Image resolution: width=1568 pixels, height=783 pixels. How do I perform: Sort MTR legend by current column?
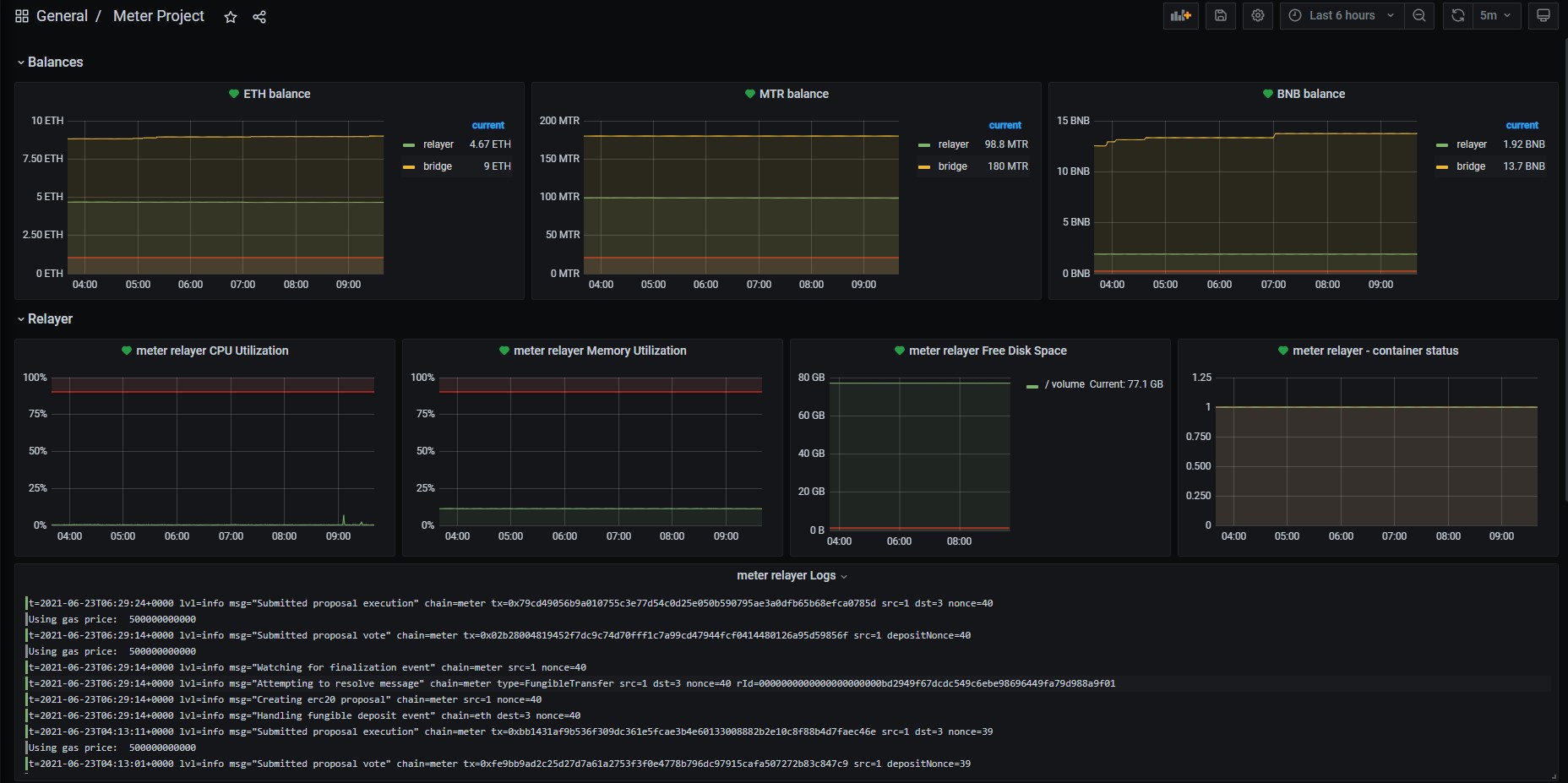click(1005, 125)
